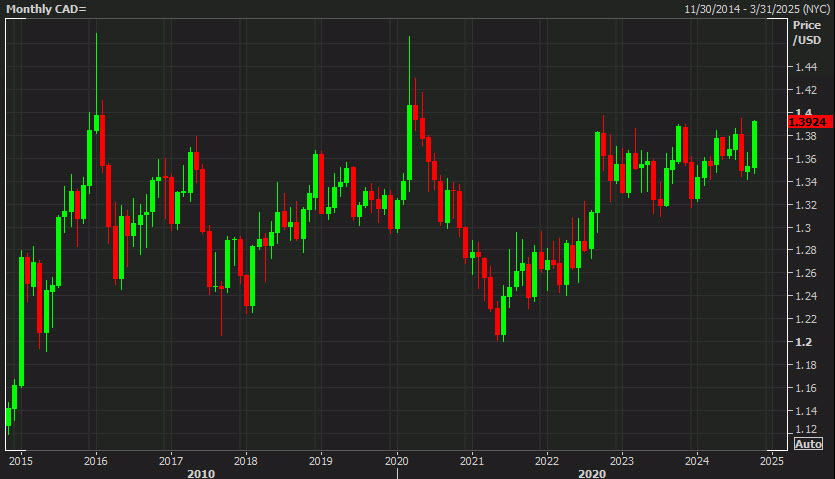The height and width of the screenshot is (479, 835).
Task: Click the 2017 year label on time axis
Action: tap(171, 461)
